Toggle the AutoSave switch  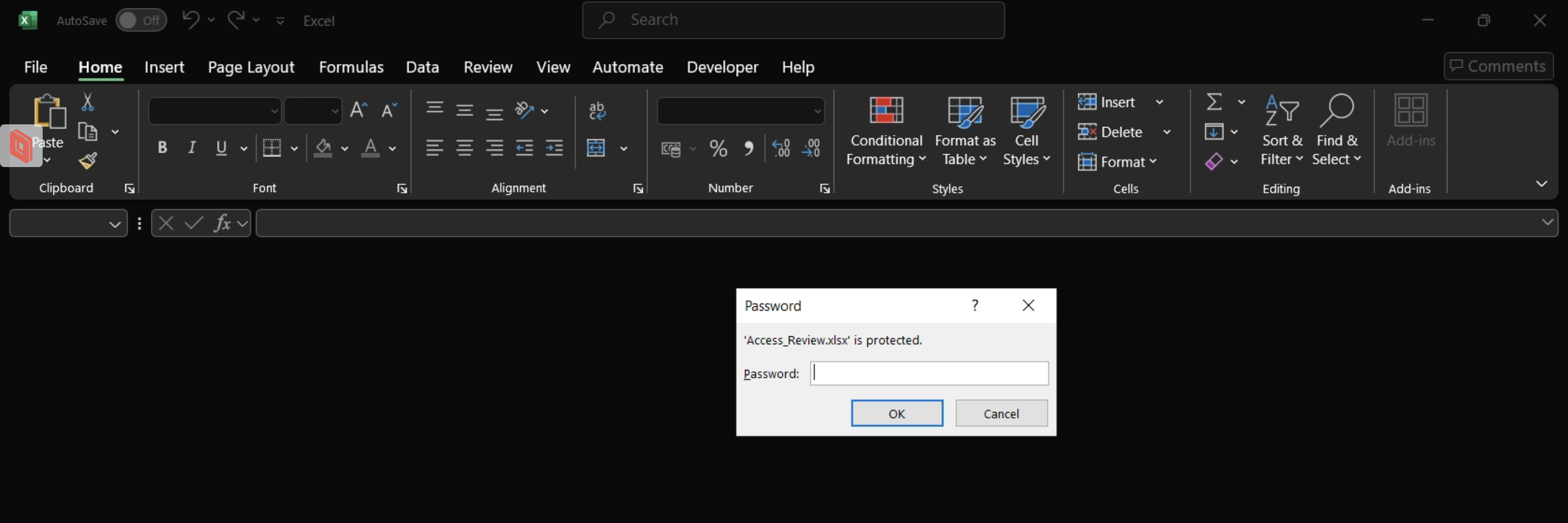(x=141, y=21)
